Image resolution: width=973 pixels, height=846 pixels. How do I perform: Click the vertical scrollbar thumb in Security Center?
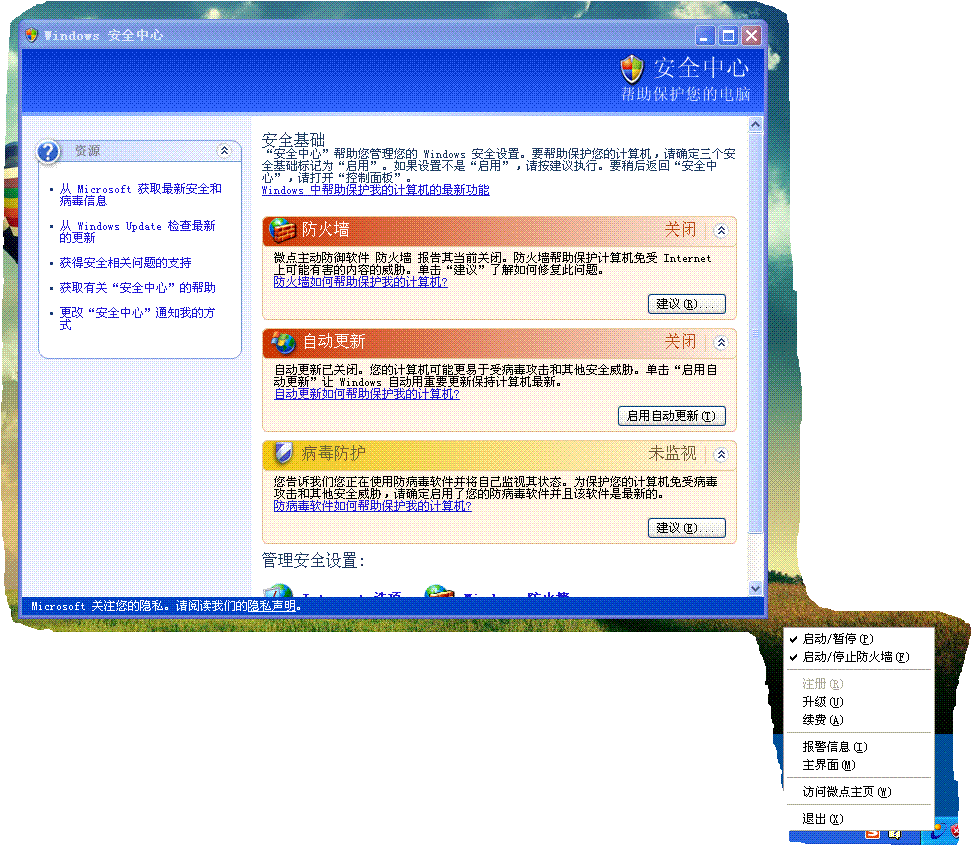point(755,332)
